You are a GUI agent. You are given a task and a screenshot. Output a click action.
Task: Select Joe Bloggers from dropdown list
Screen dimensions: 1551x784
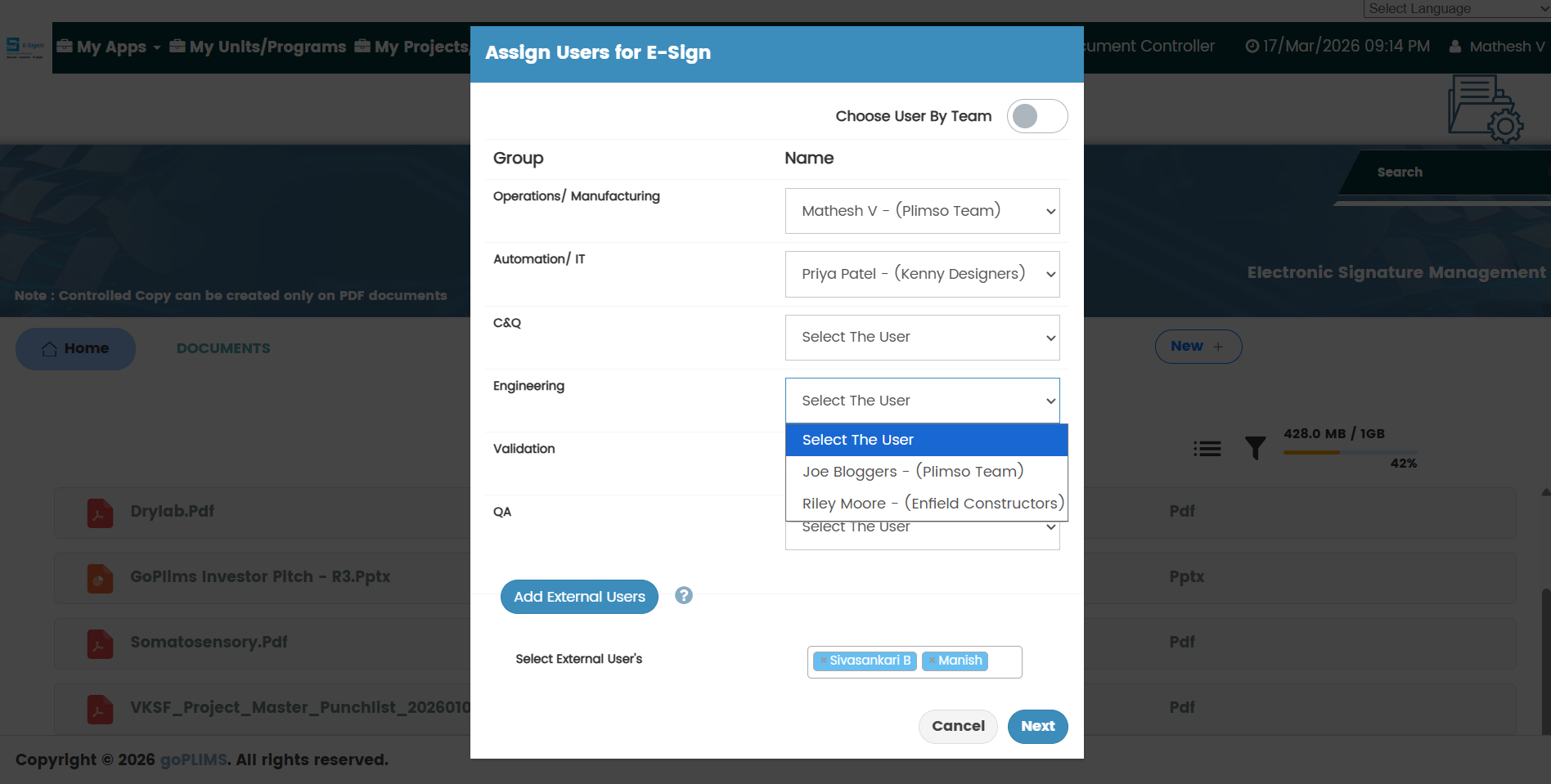(x=913, y=472)
